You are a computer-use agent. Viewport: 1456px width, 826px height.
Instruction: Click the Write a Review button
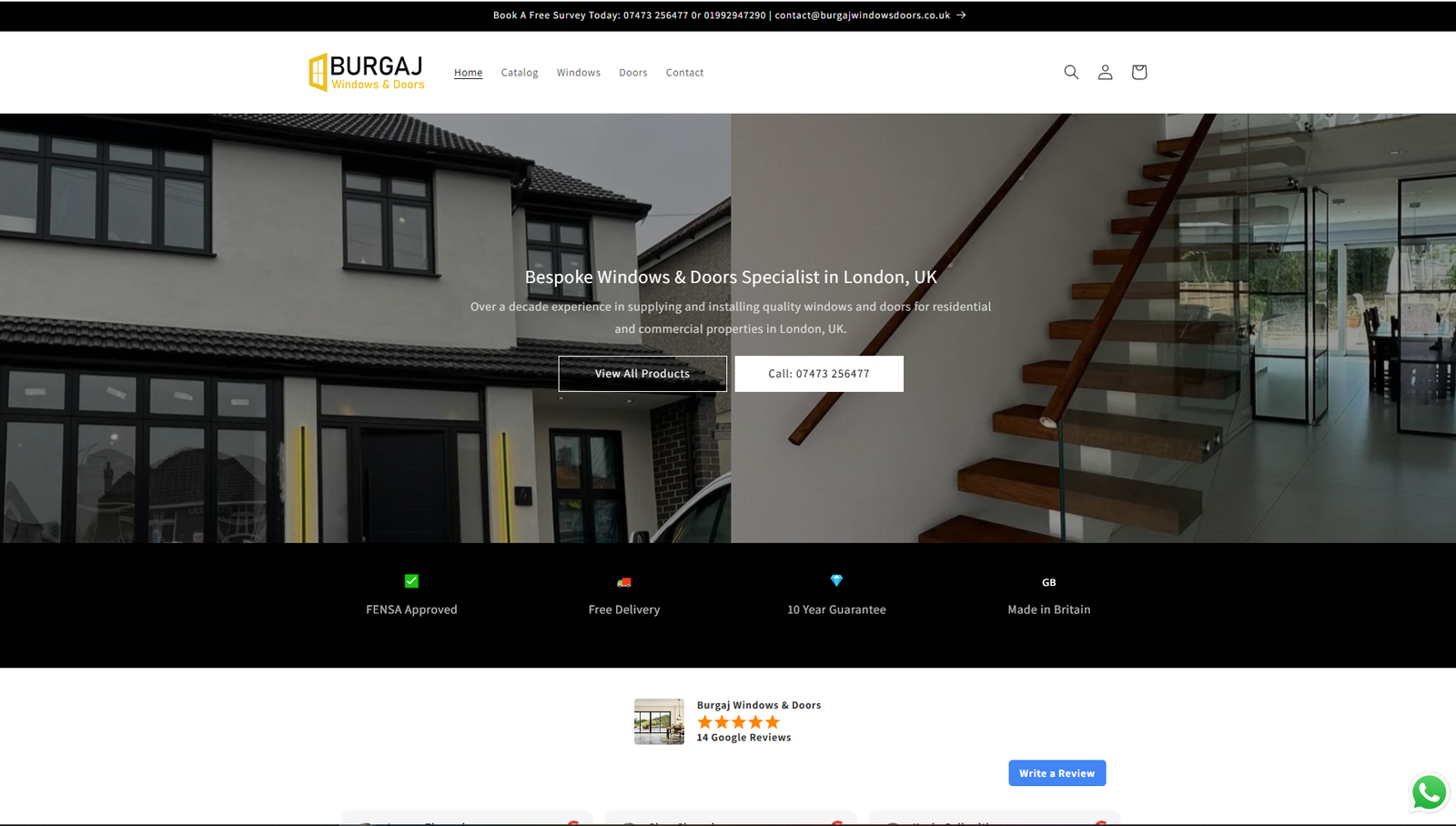tap(1057, 773)
